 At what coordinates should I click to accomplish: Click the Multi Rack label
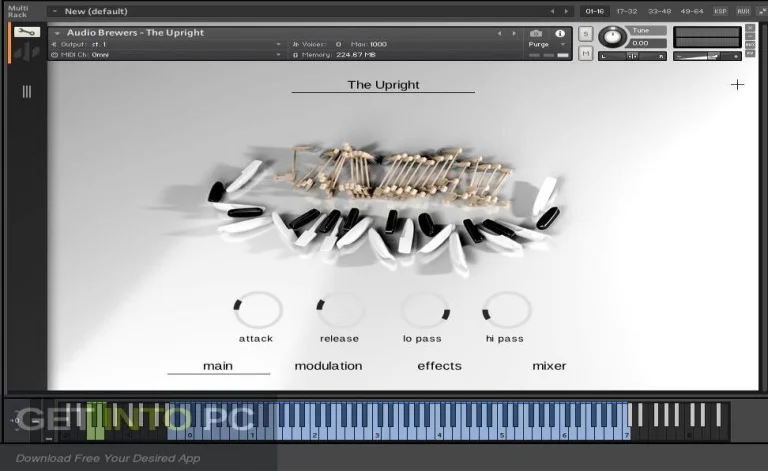[x=18, y=11]
